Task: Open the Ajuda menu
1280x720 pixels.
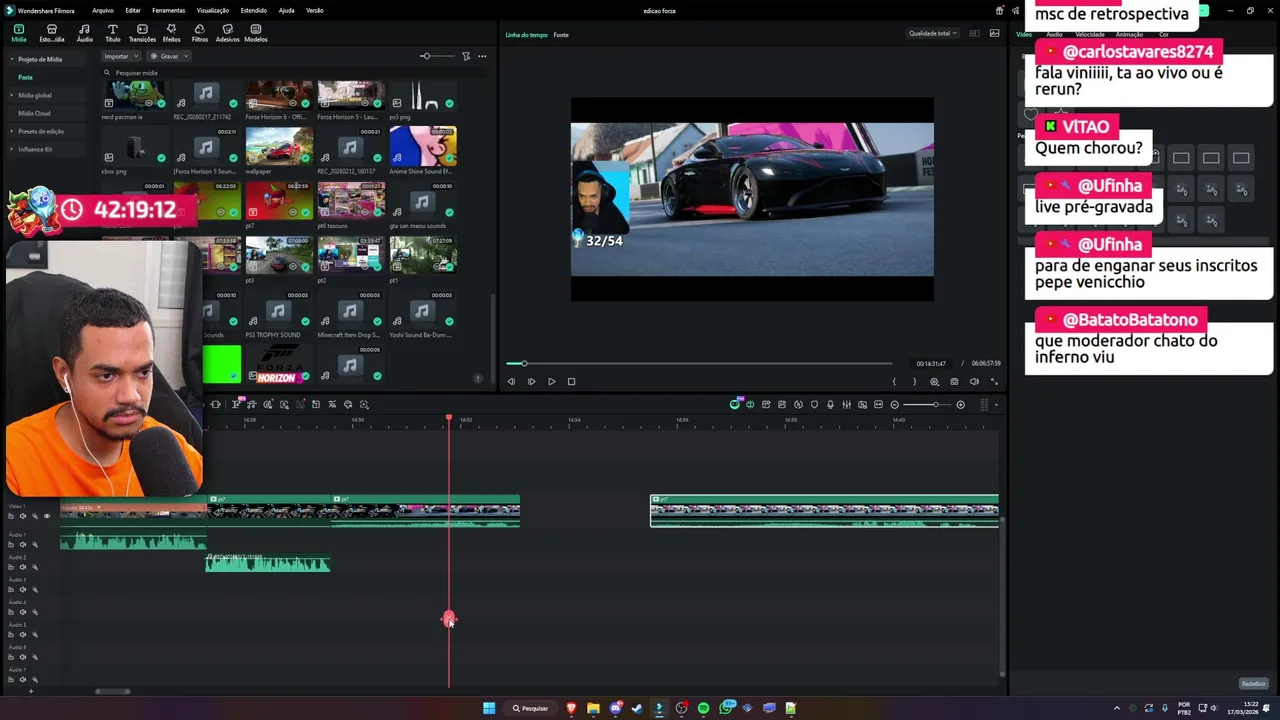Action: coord(286,10)
